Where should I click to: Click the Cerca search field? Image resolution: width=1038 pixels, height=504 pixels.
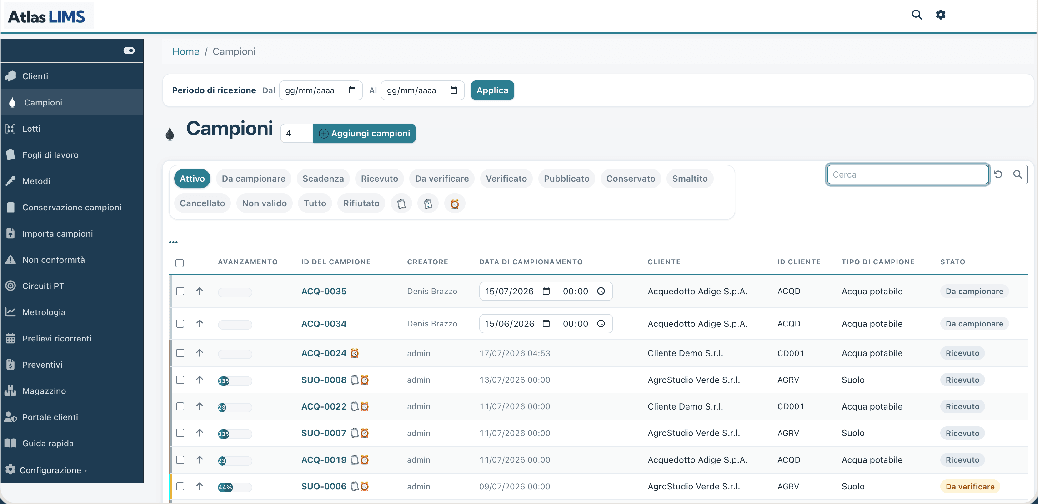[x=908, y=174]
